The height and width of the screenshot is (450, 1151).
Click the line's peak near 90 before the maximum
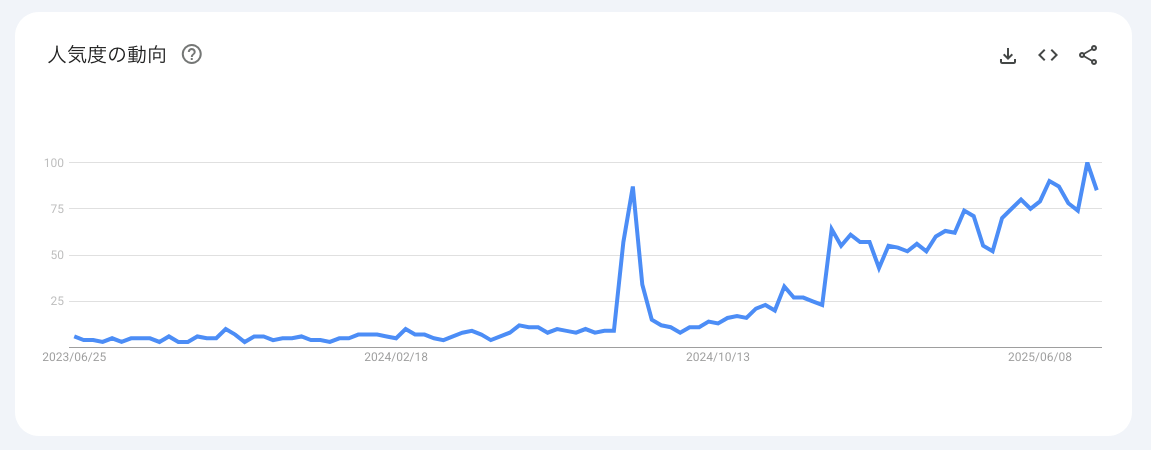pyautogui.click(x=1050, y=181)
